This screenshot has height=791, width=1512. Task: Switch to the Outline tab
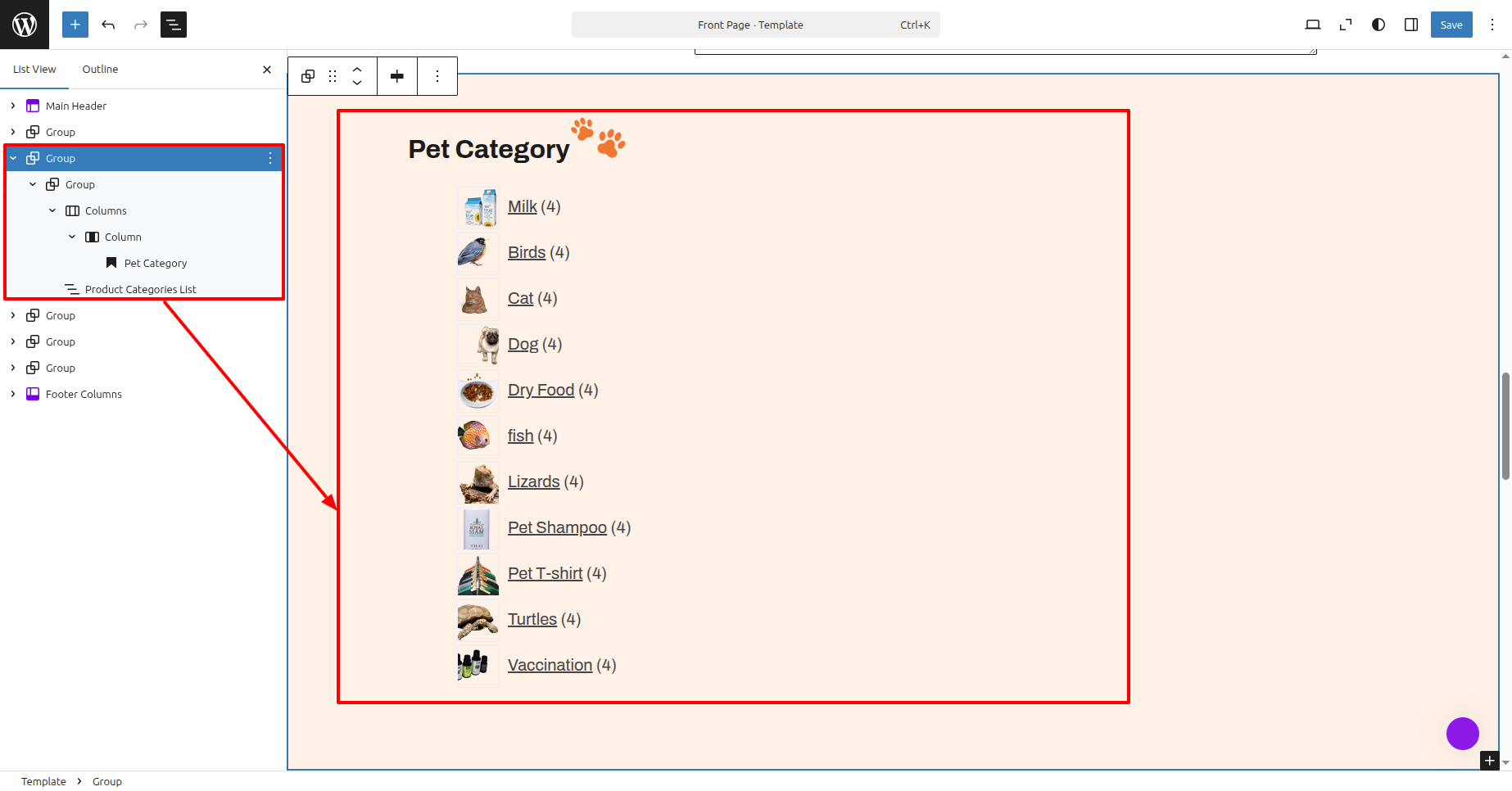coord(100,70)
